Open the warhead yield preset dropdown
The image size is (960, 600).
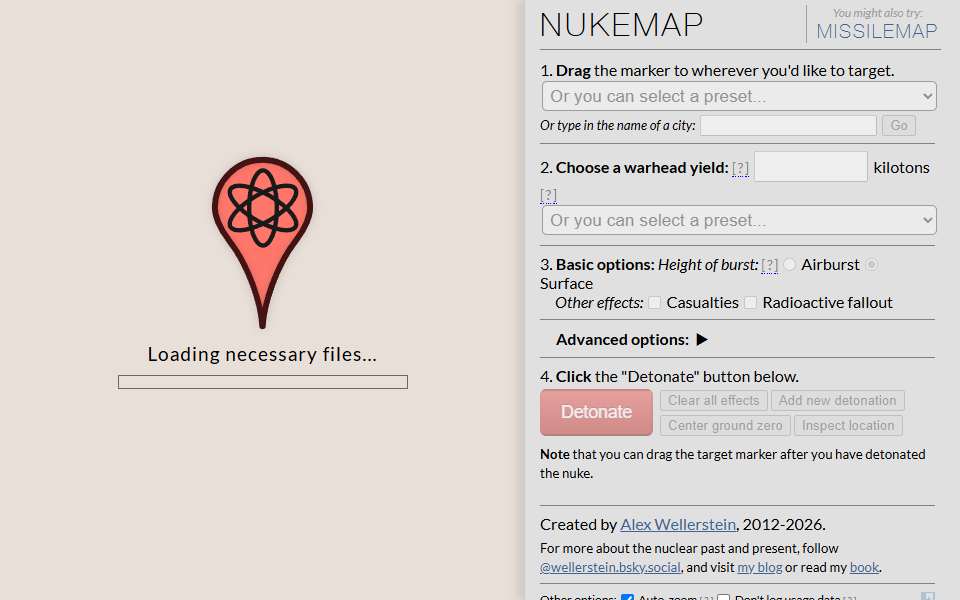[x=739, y=220]
